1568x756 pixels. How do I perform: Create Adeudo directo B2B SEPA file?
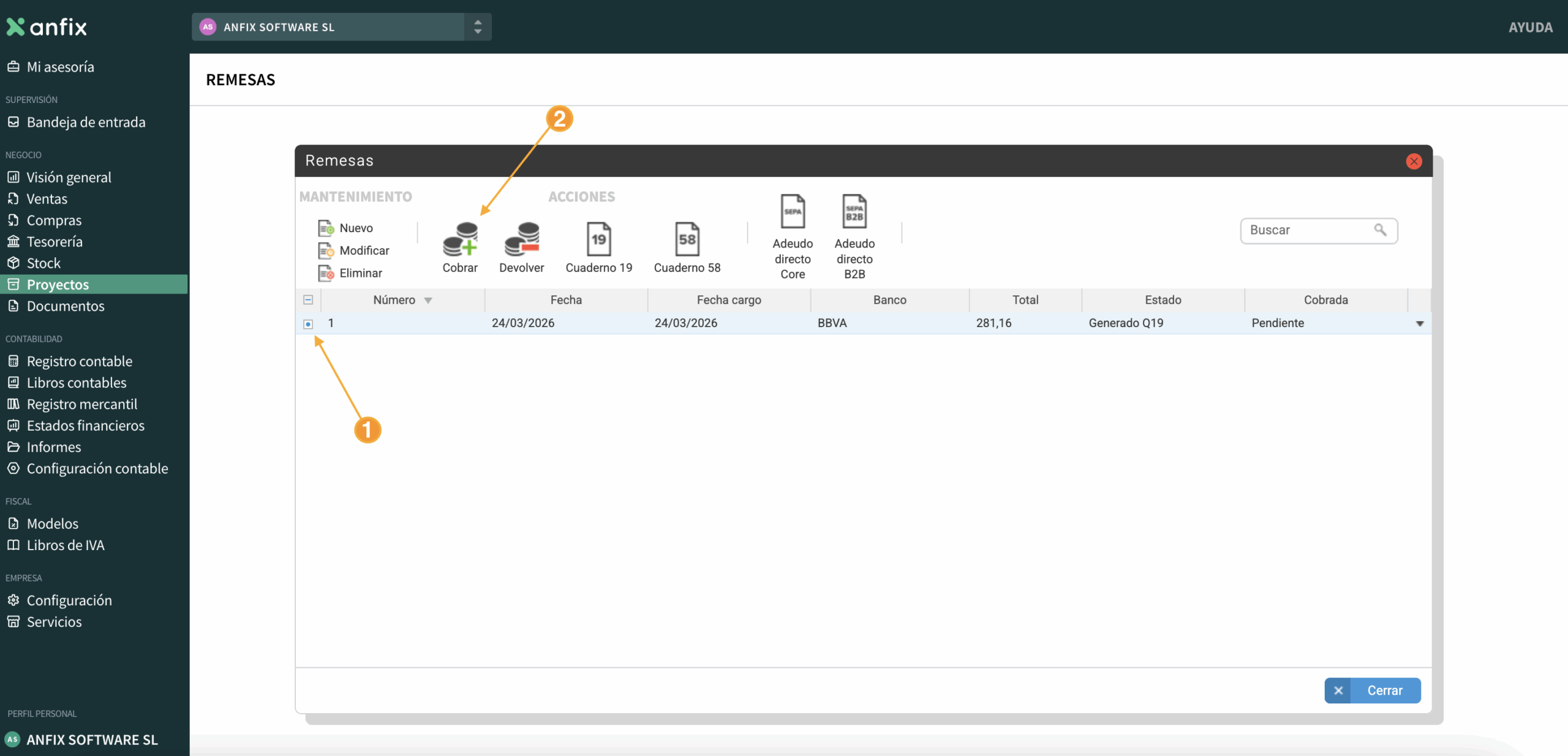pos(854,212)
